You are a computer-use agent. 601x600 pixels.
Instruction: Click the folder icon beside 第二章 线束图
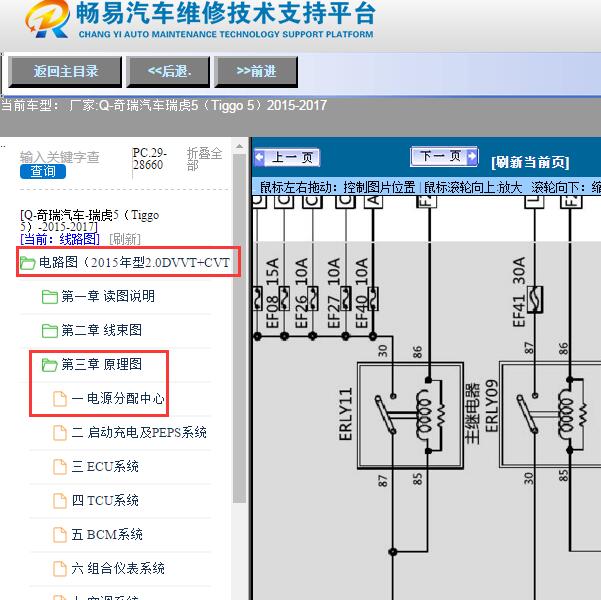click(x=49, y=330)
